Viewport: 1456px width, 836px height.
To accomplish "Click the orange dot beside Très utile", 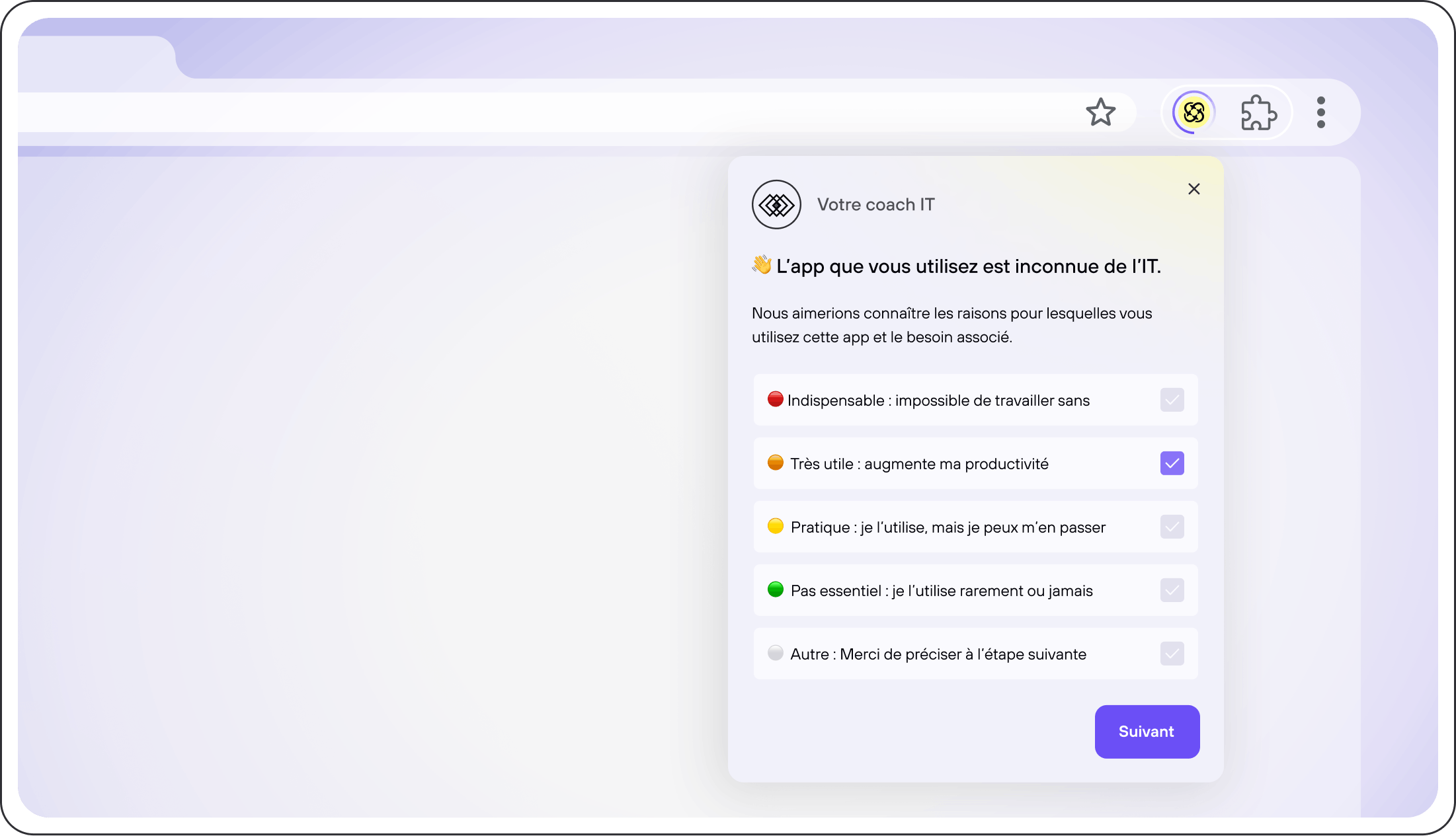I will pyautogui.click(x=775, y=463).
